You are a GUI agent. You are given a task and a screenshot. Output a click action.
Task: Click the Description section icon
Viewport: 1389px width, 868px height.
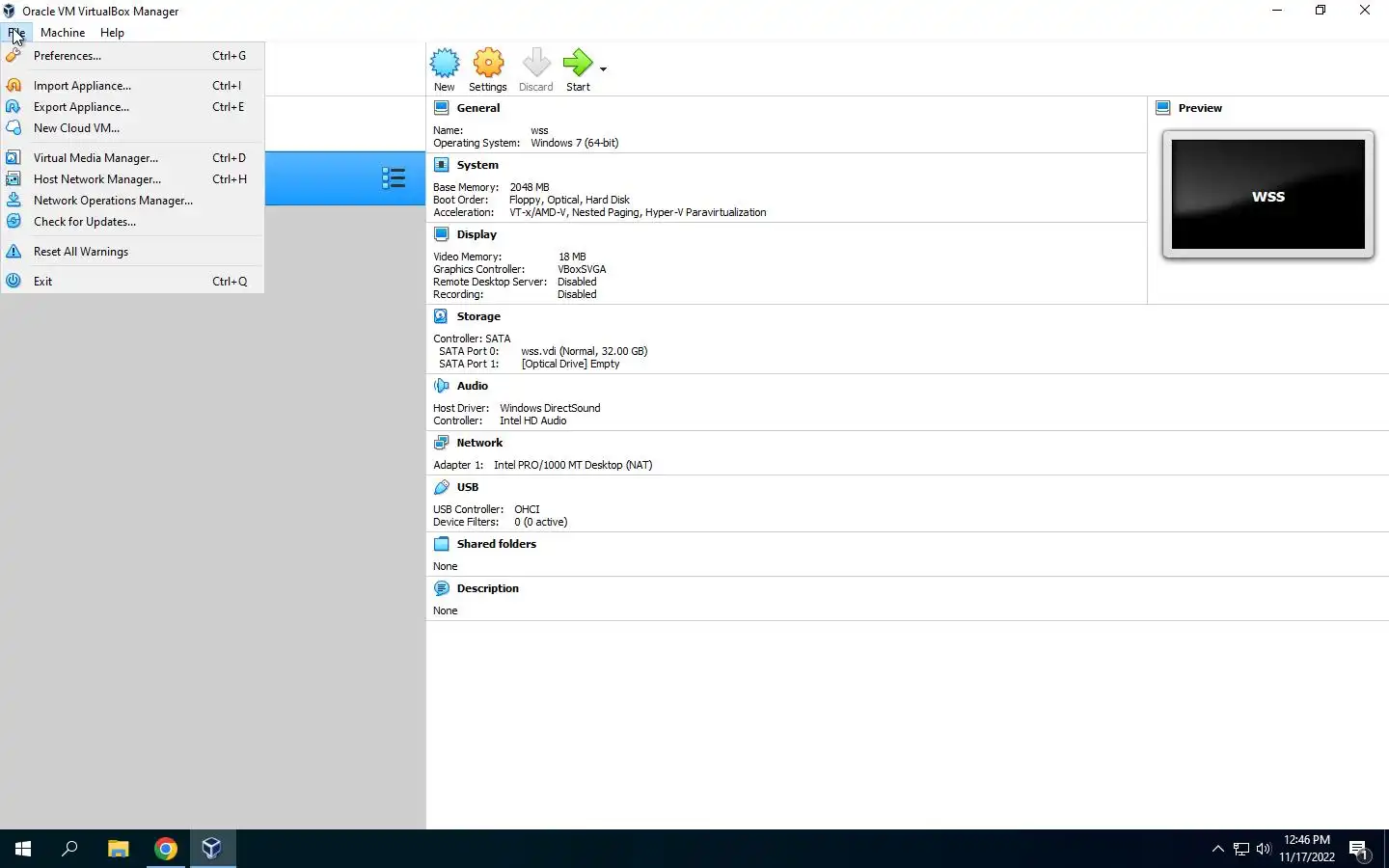point(441,588)
